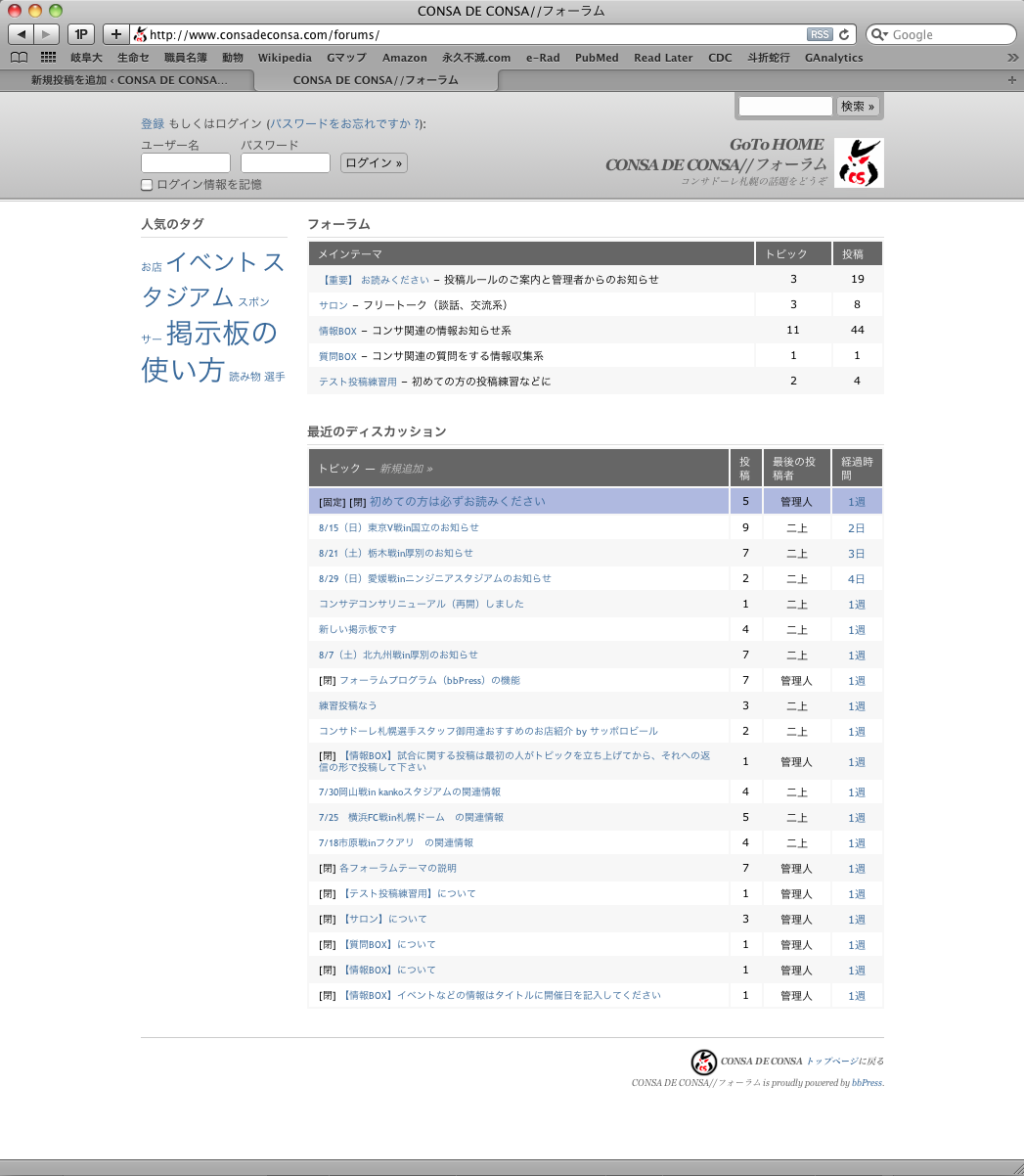Expand the bookmarks bar overflow chevron

coord(1012,58)
